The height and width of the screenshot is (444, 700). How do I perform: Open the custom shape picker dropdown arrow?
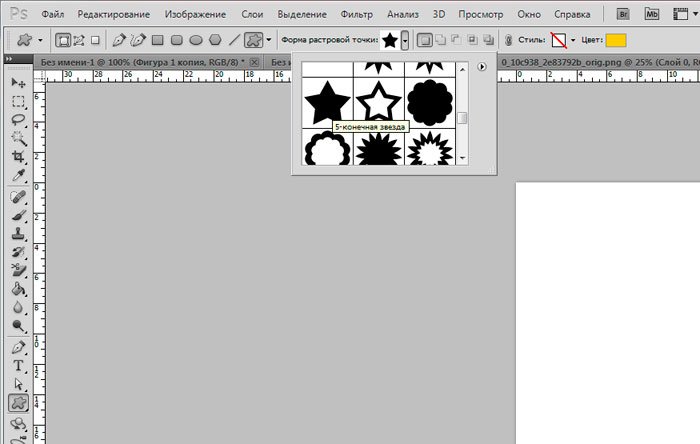[405, 40]
